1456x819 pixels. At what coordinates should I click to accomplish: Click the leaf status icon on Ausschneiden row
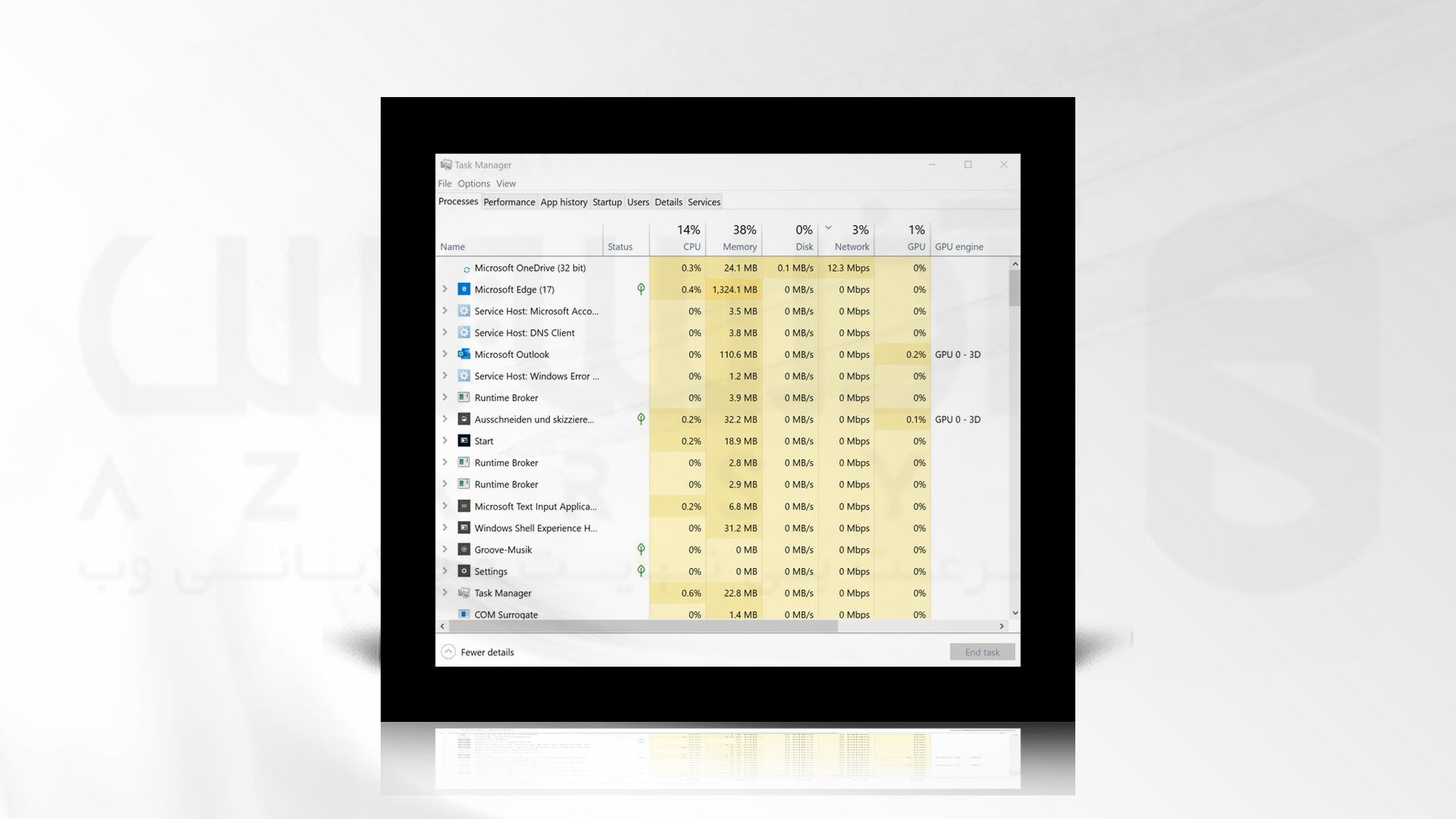click(641, 419)
